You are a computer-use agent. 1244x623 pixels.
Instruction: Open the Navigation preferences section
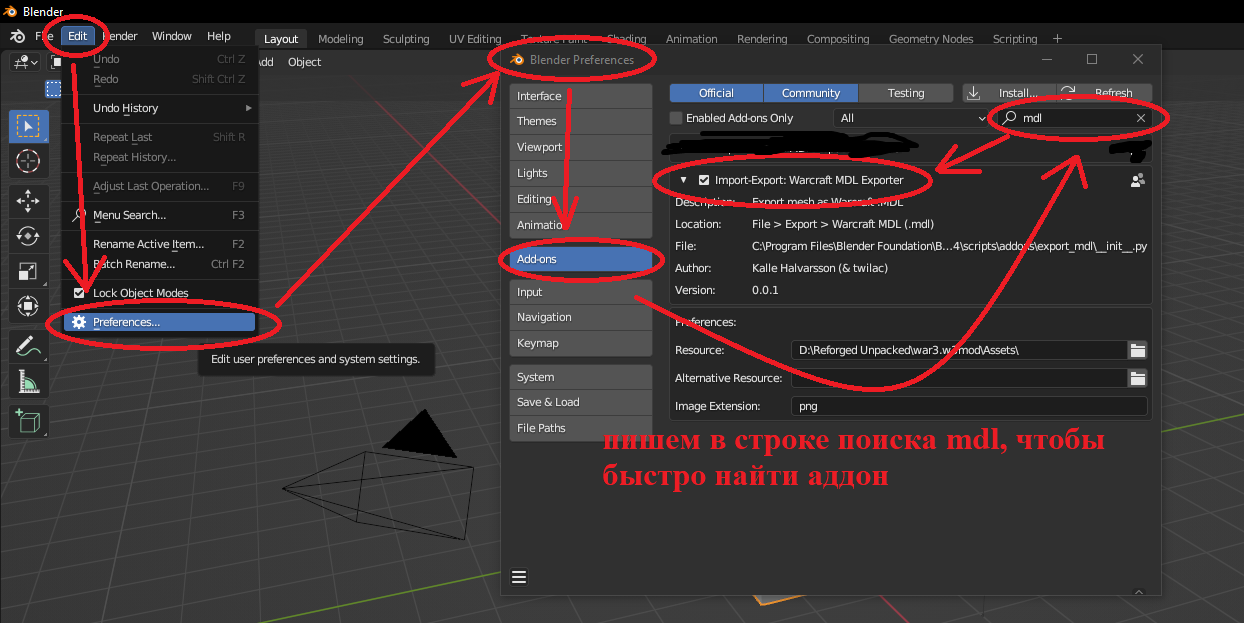[581, 317]
